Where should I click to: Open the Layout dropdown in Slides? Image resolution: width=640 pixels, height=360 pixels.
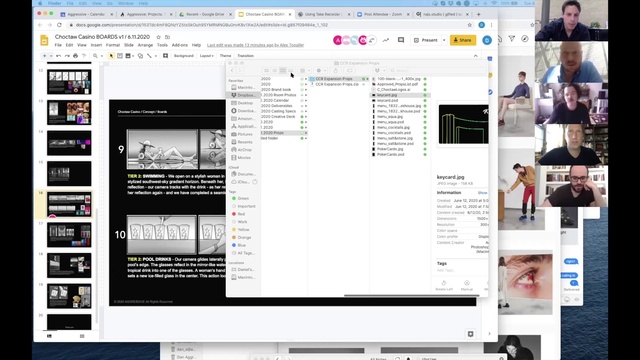coord(207,56)
